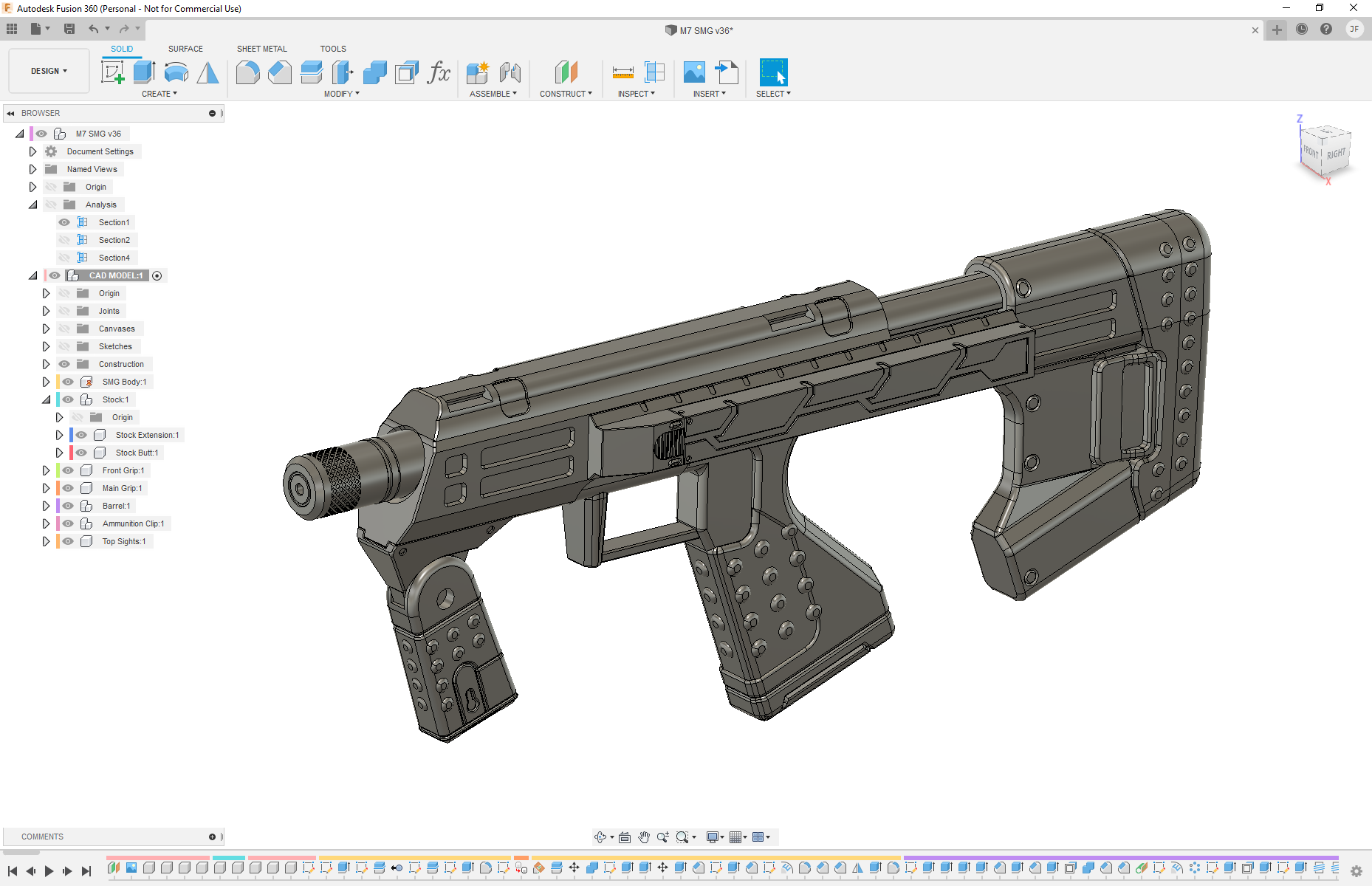Switch to the SHEET METAL tab
The width and height of the screenshot is (1372, 886).
click(x=261, y=49)
